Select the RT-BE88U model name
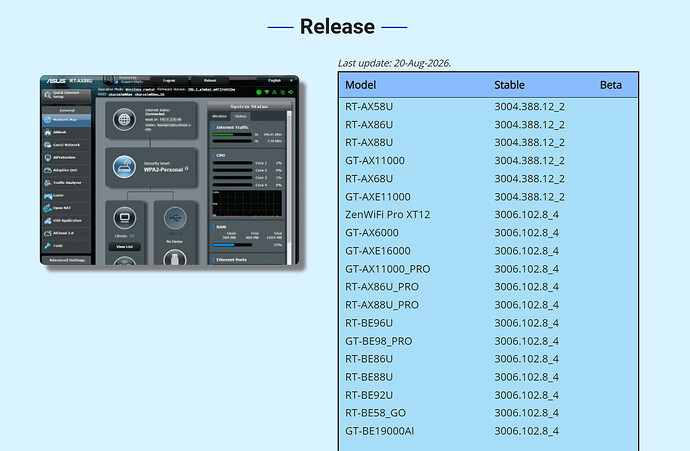Viewport: 690px width, 451px height. point(369,377)
